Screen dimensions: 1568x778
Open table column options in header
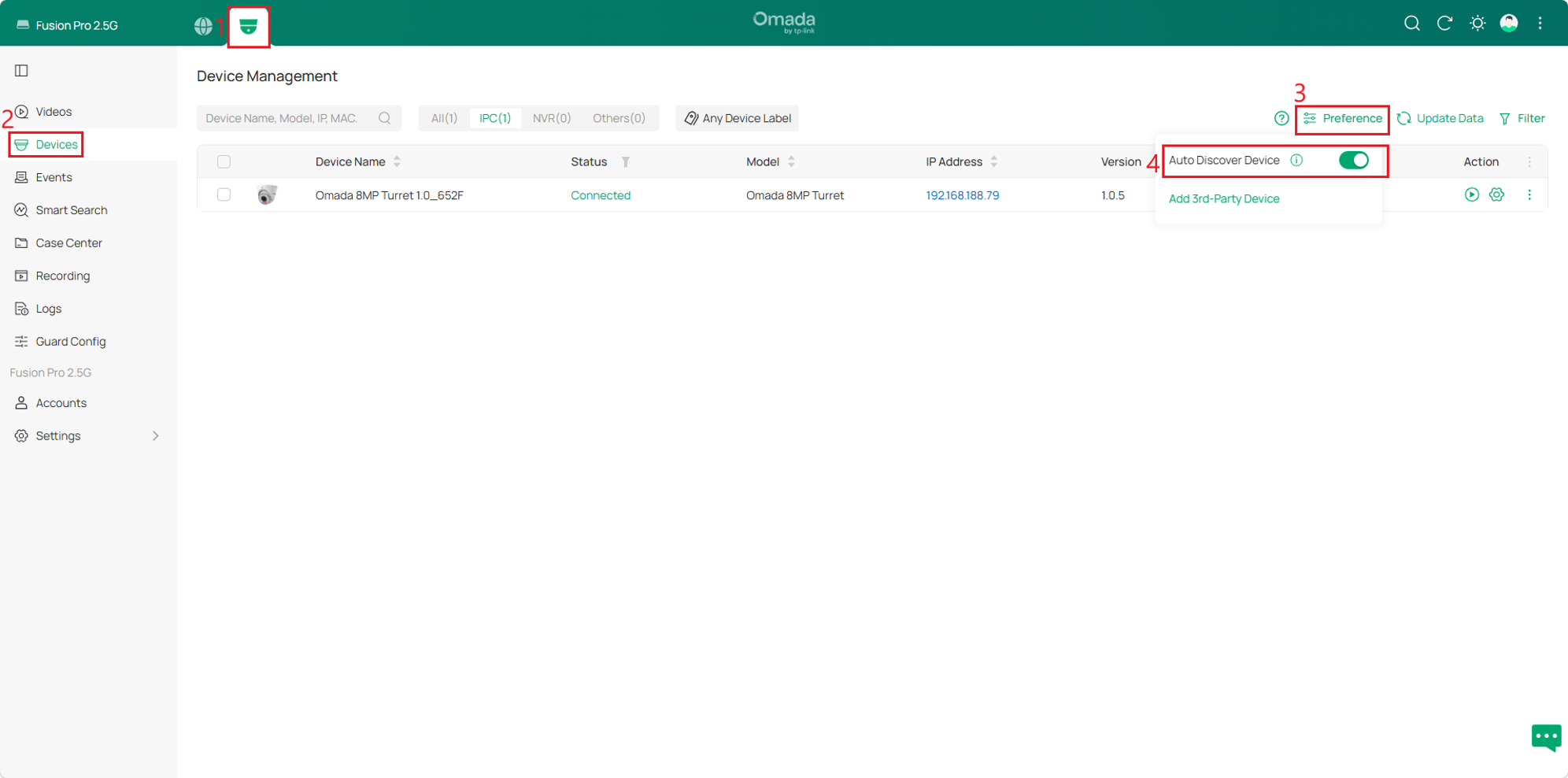pyautogui.click(x=1529, y=162)
